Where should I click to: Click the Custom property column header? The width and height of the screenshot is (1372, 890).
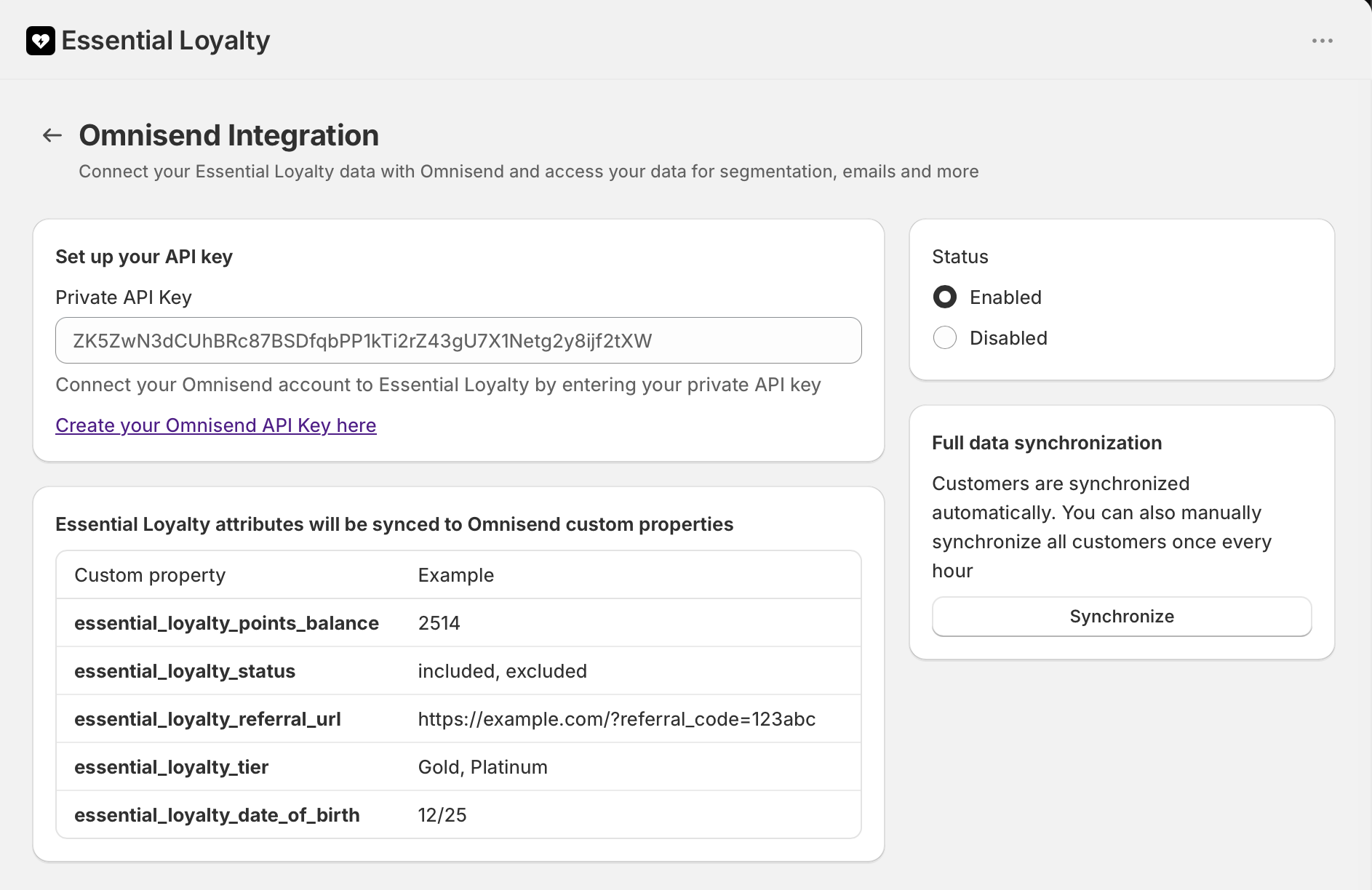point(151,575)
